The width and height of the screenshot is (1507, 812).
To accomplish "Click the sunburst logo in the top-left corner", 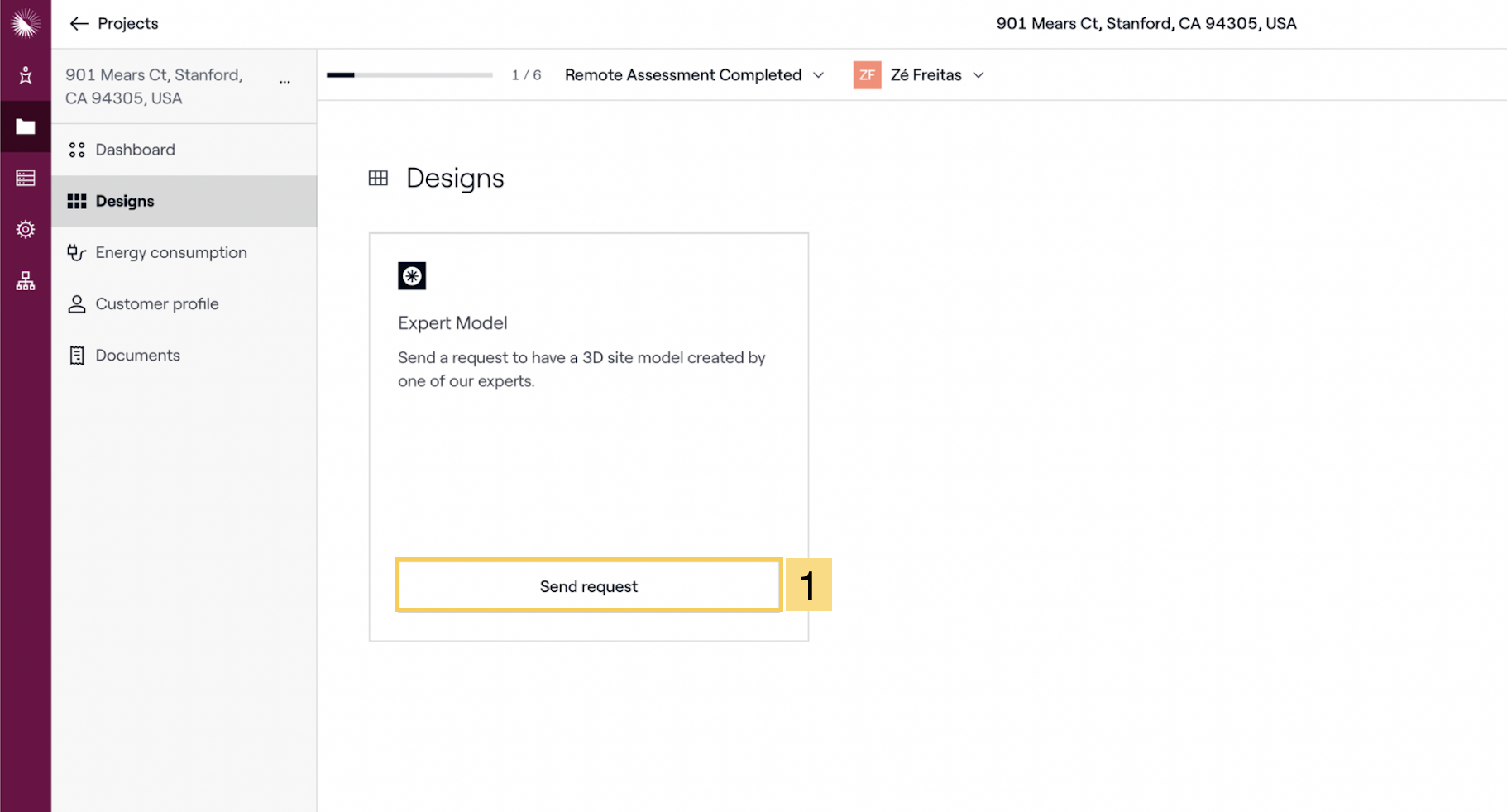I will tap(26, 23).
